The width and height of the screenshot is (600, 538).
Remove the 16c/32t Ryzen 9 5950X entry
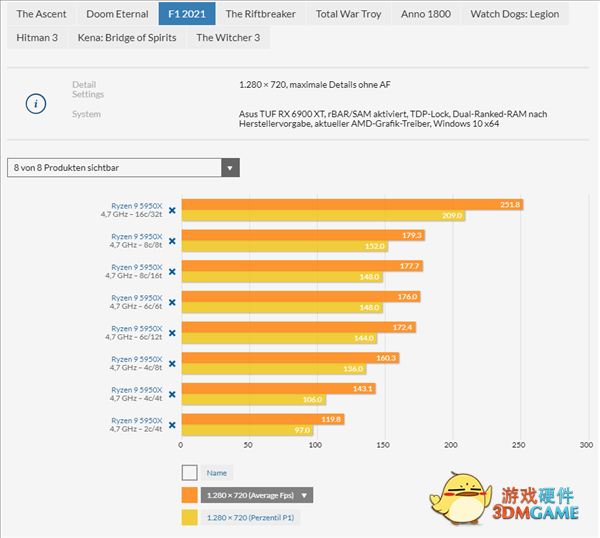(172, 210)
